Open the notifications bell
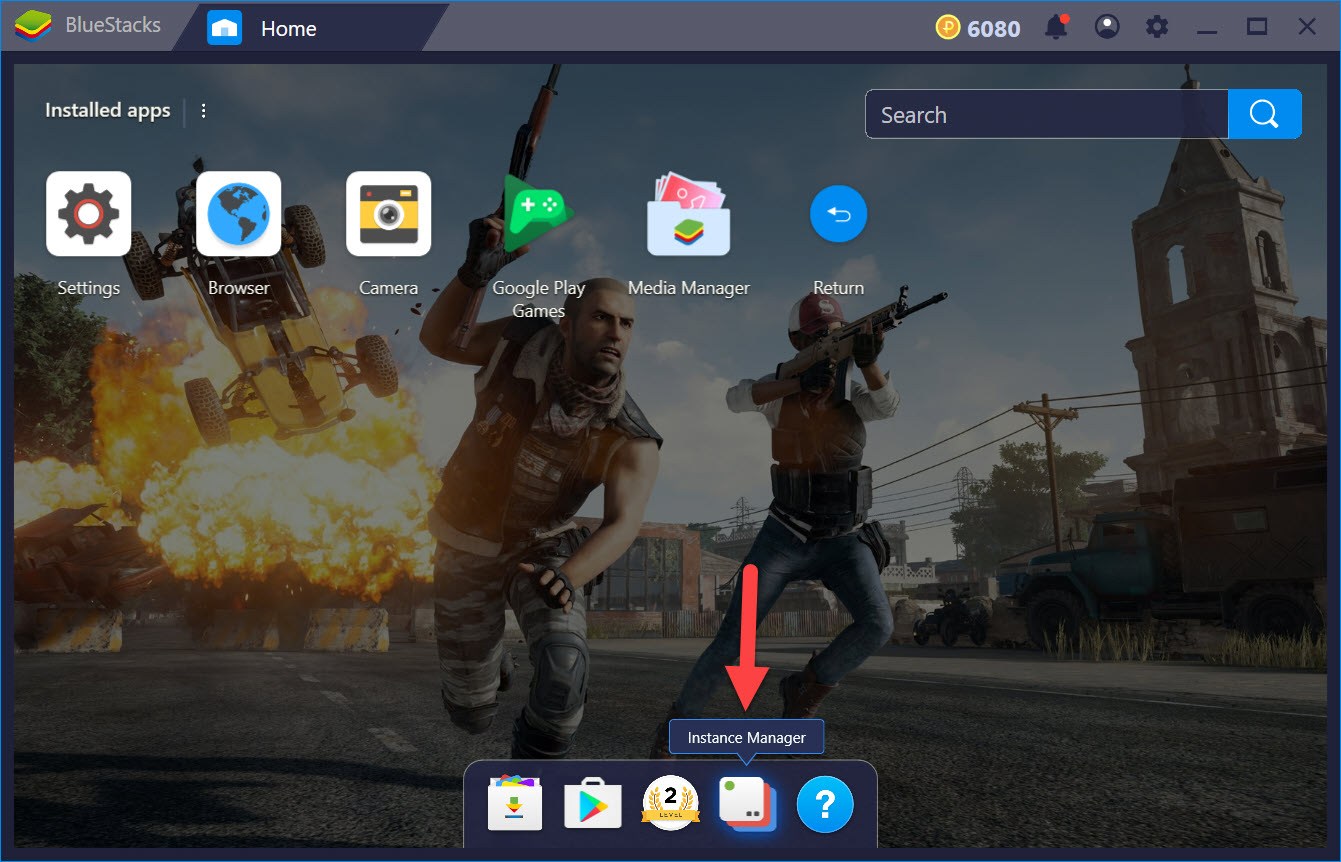1341x862 pixels. pyautogui.click(x=1056, y=27)
